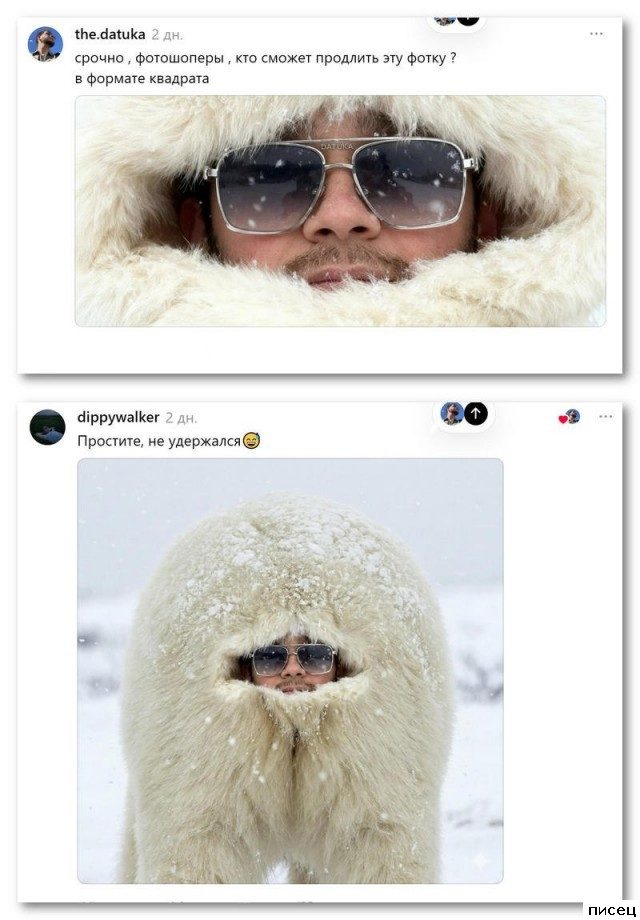Viewport: 640px width, 920px height.
Task: Click black up-arrow button atop first post
Action: [468, 21]
